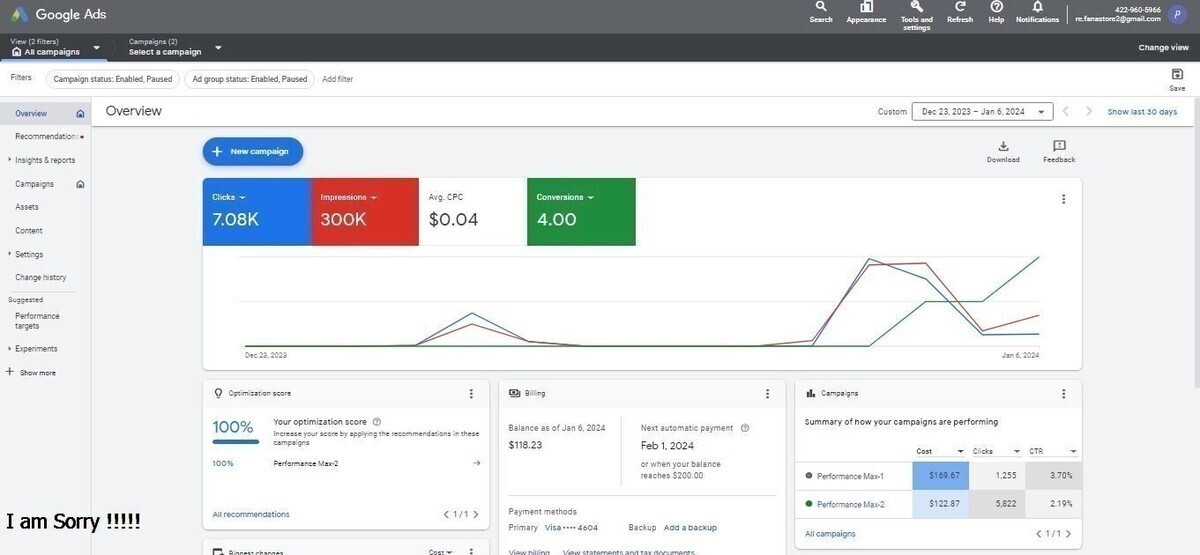Open the All recommendations link
The width and height of the screenshot is (1200, 555).
click(x=251, y=514)
